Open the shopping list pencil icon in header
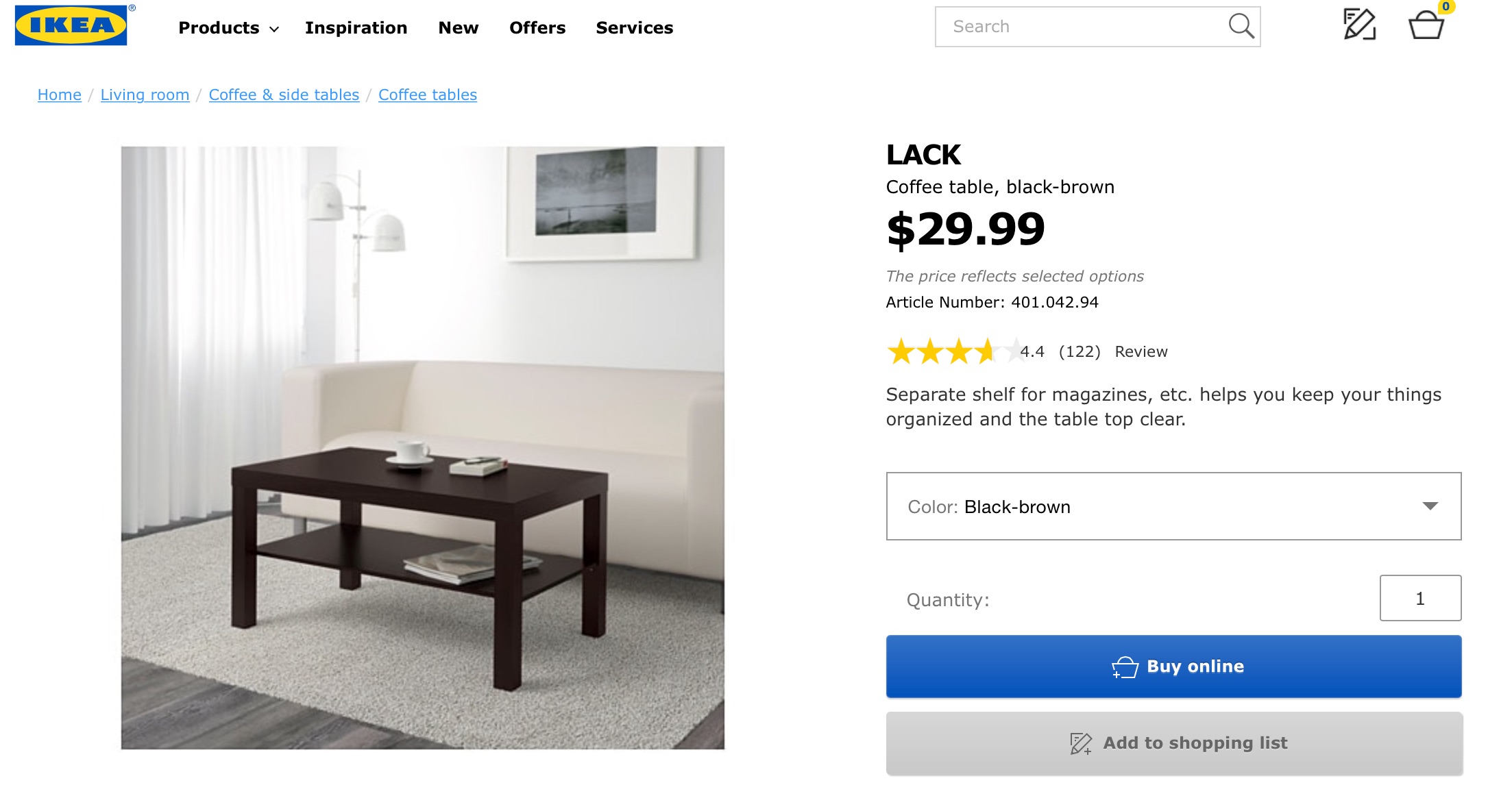The width and height of the screenshot is (1512, 785). (x=1359, y=25)
